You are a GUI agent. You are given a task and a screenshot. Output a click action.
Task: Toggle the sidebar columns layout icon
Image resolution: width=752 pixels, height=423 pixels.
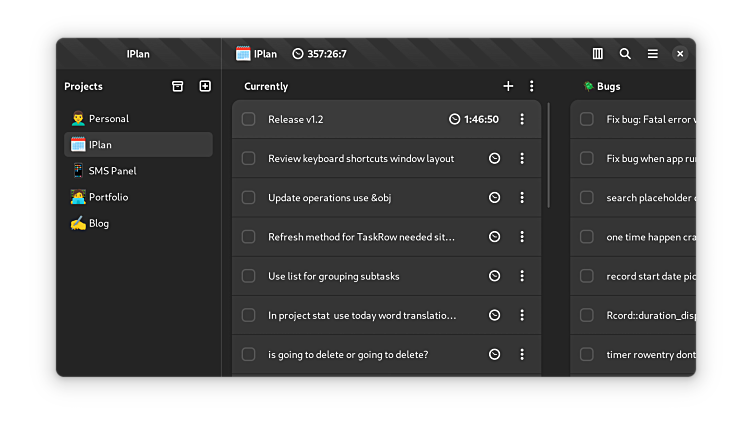tap(598, 54)
